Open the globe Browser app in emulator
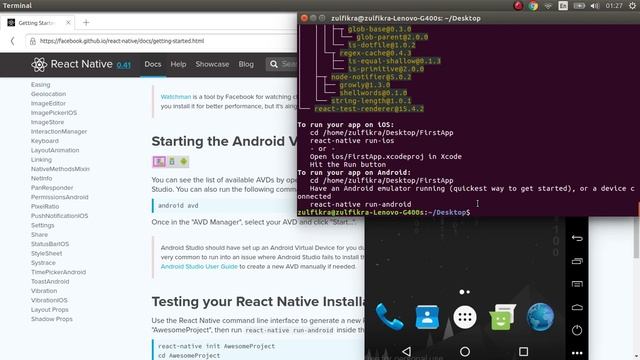This screenshot has height=360, width=640. pyautogui.click(x=540, y=317)
